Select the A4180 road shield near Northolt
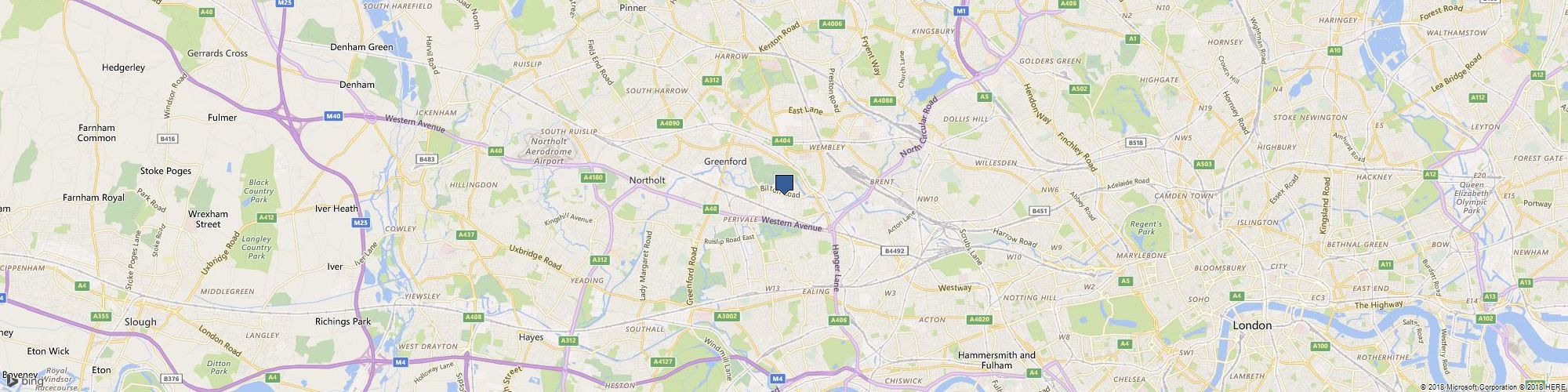The width and height of the screenshot is (1568, 392). coord(593,178)
